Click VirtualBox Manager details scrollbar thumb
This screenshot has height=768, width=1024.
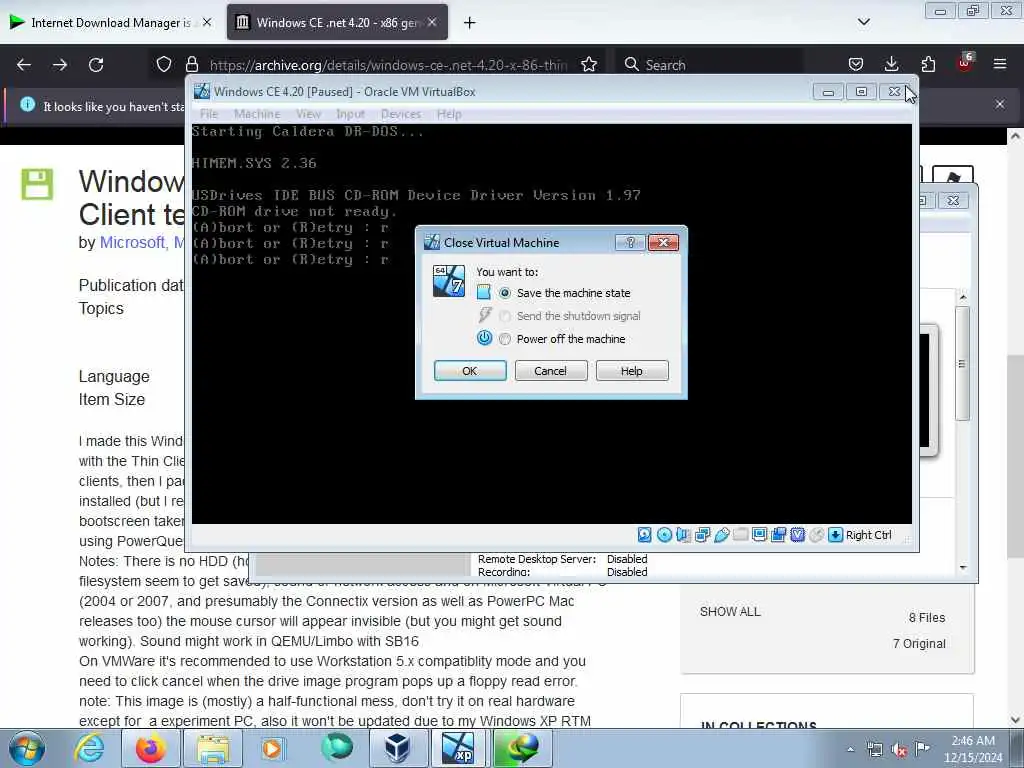pyautogui.click(x=962, y=364)
